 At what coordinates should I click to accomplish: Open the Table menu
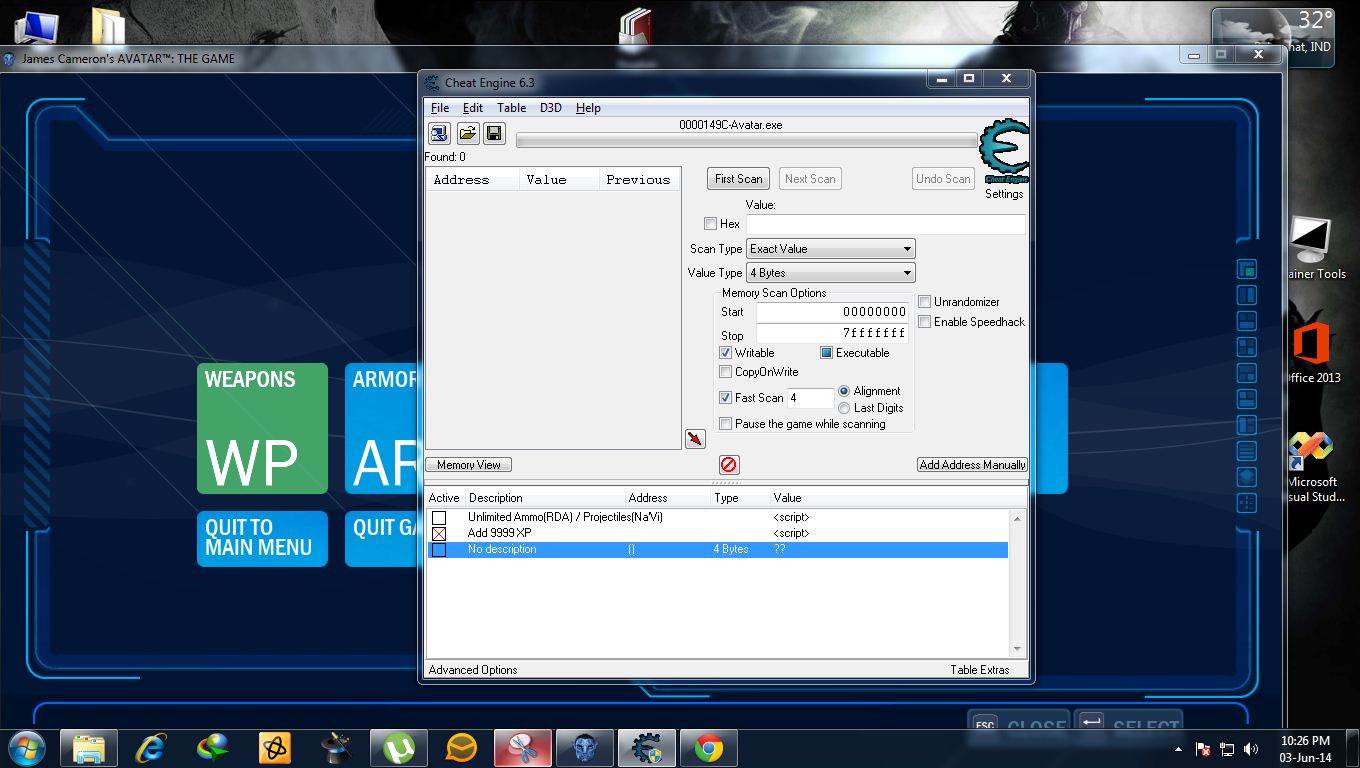[x=511, y=108]
